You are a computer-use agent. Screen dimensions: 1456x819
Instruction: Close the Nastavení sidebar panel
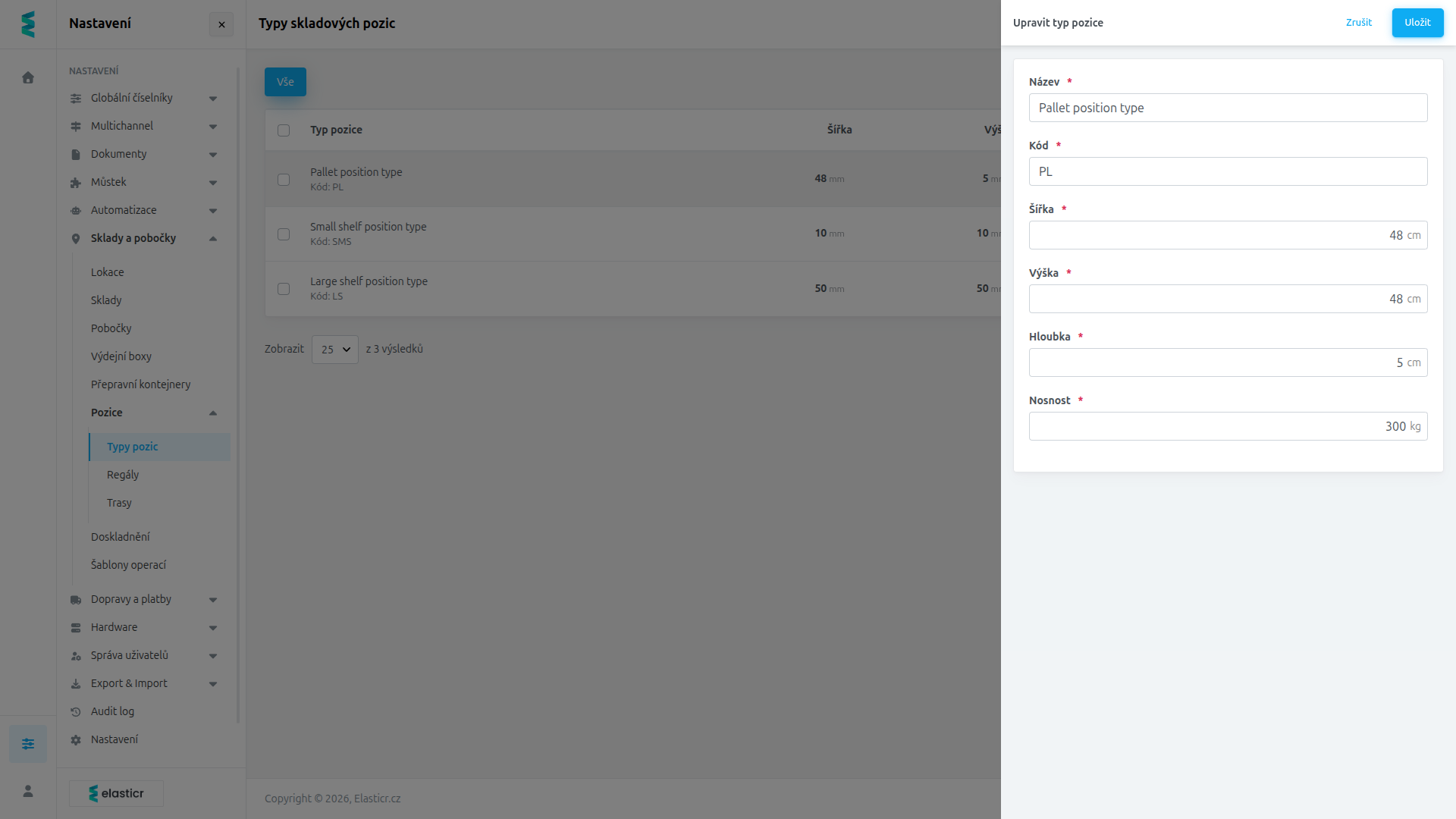(221, 24)
